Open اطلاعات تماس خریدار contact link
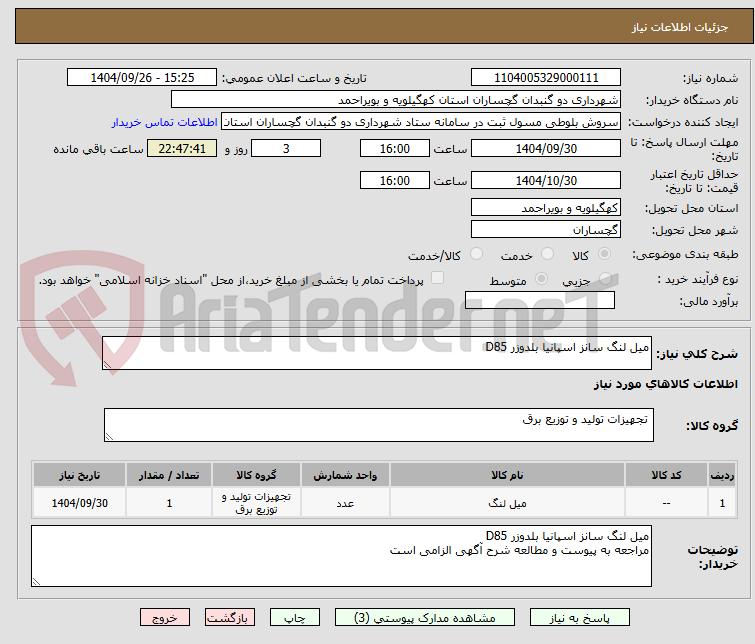Screen dimensions: 755x644 tap(165, 122)
